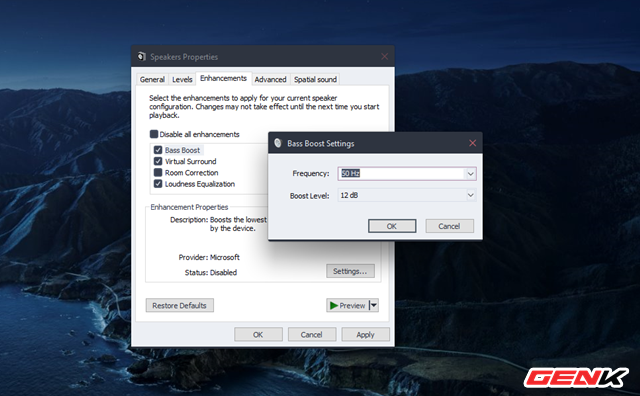The image size is (640, 396).
Task: Click the Frequency: label
Action: (x=311, y=174)
